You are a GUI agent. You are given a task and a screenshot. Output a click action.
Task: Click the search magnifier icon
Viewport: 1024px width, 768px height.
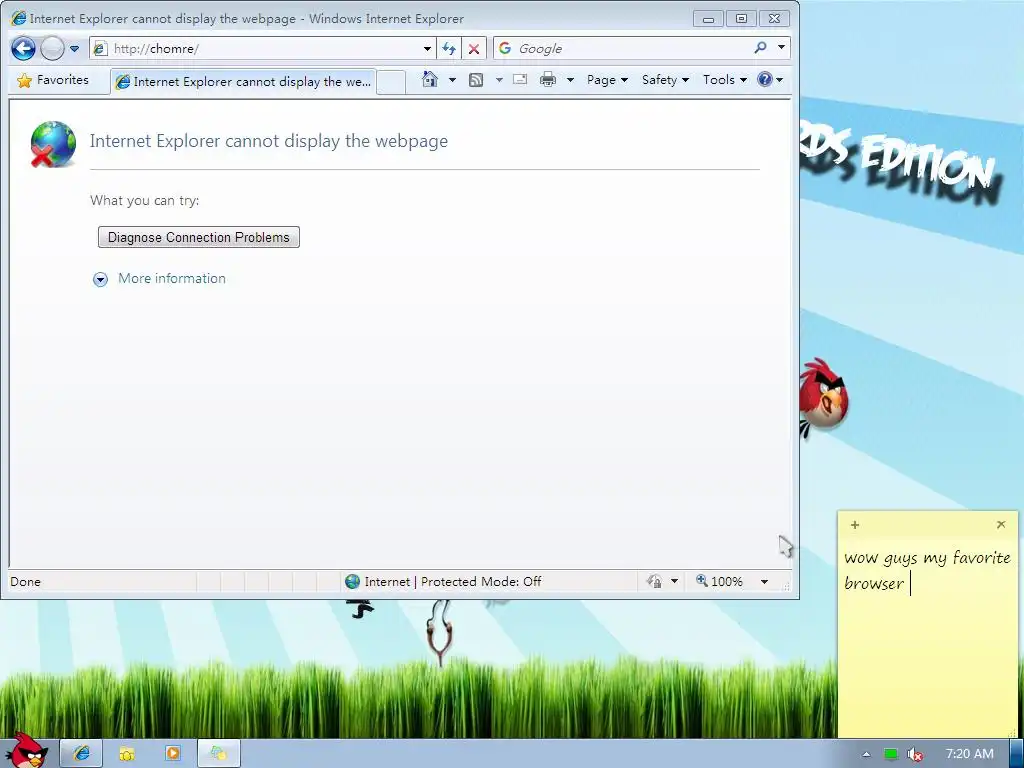pos(760,48)
